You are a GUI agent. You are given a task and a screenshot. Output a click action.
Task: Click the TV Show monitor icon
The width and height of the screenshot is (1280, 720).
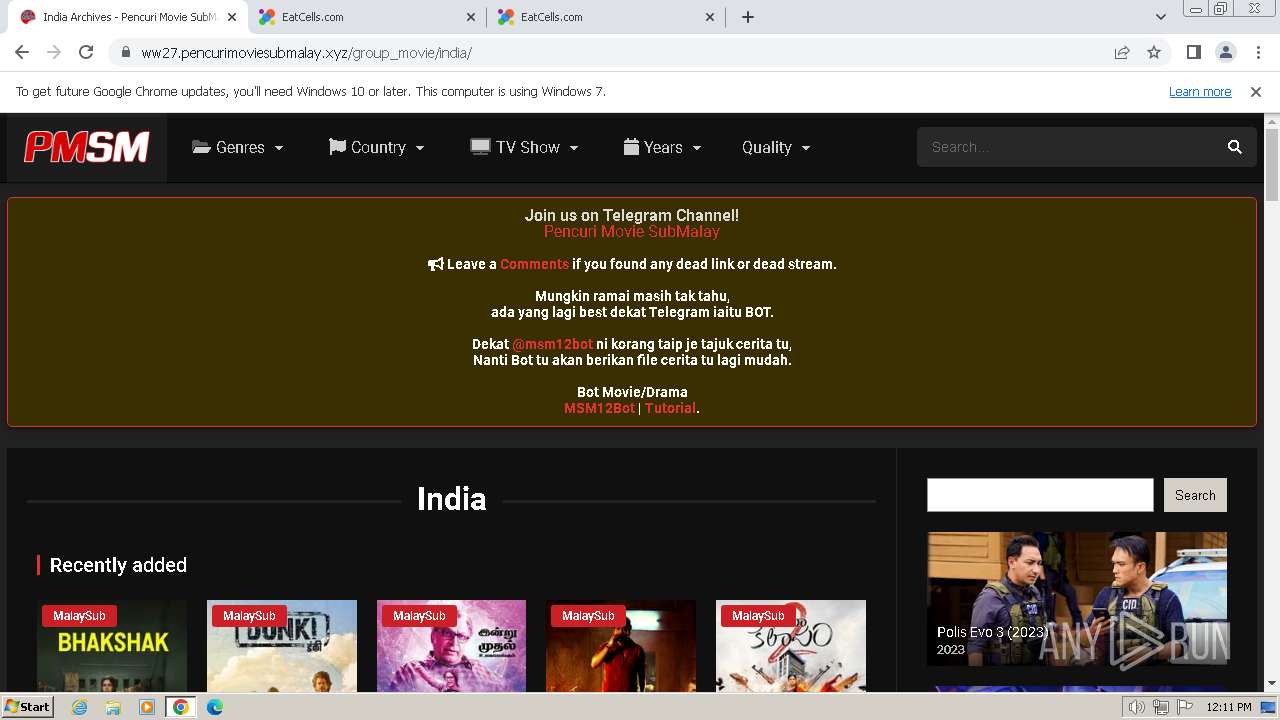(480, 147)
